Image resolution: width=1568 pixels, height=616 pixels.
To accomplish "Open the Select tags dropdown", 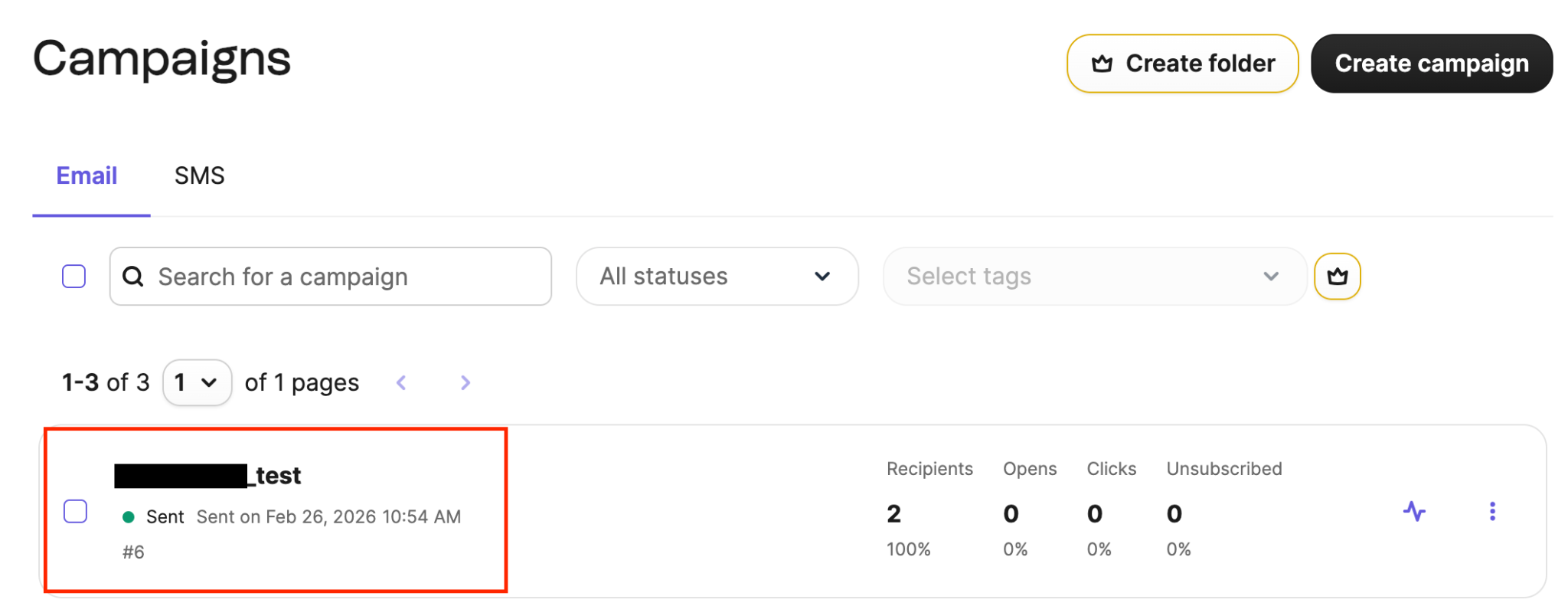I will [1094, 276].
